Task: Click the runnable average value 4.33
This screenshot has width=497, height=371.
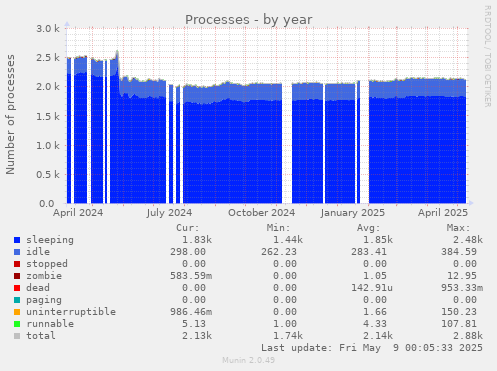Action: pyautogui.click(x=375, y=324)
